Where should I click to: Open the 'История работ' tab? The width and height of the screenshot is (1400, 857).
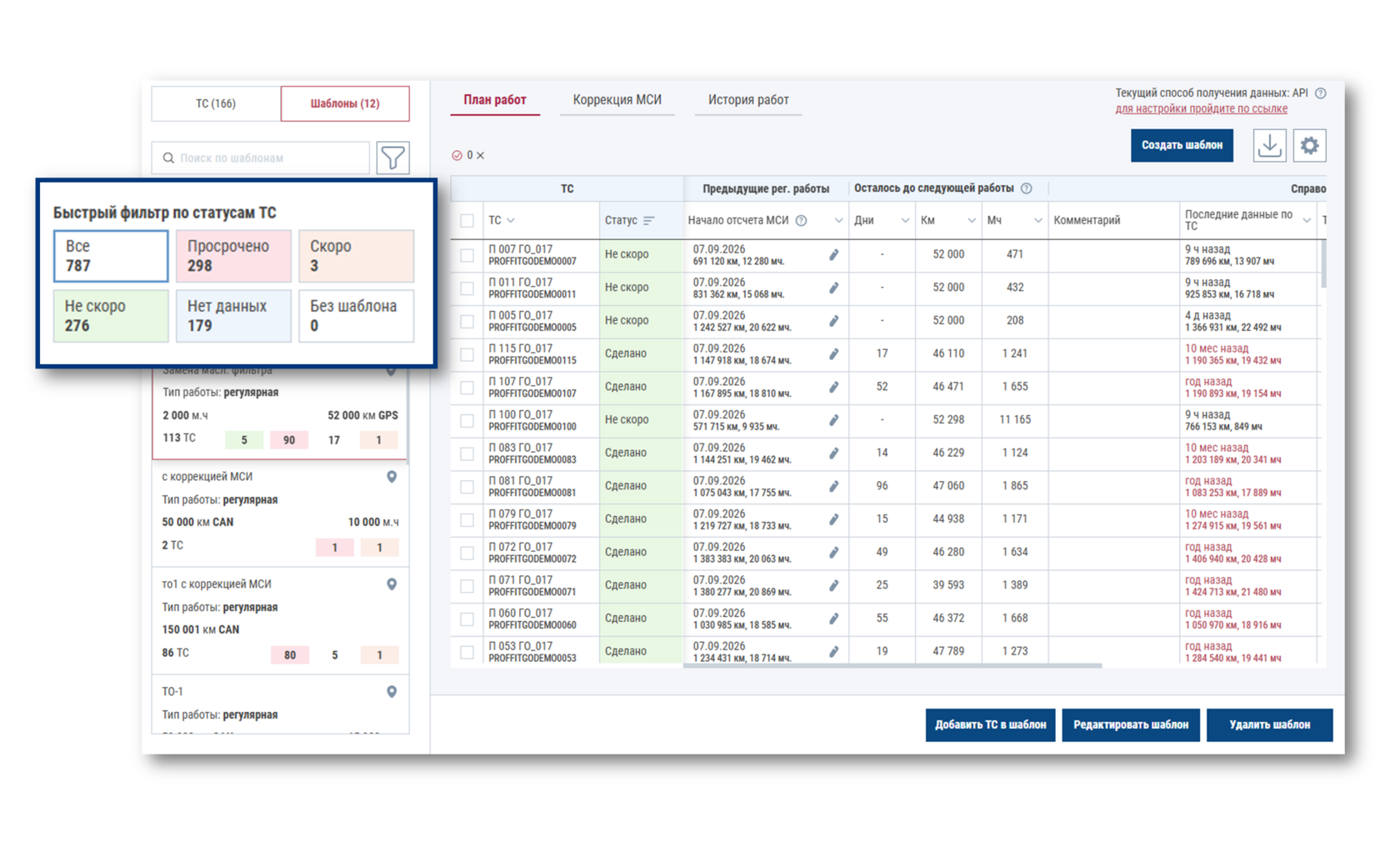(748, 100)
